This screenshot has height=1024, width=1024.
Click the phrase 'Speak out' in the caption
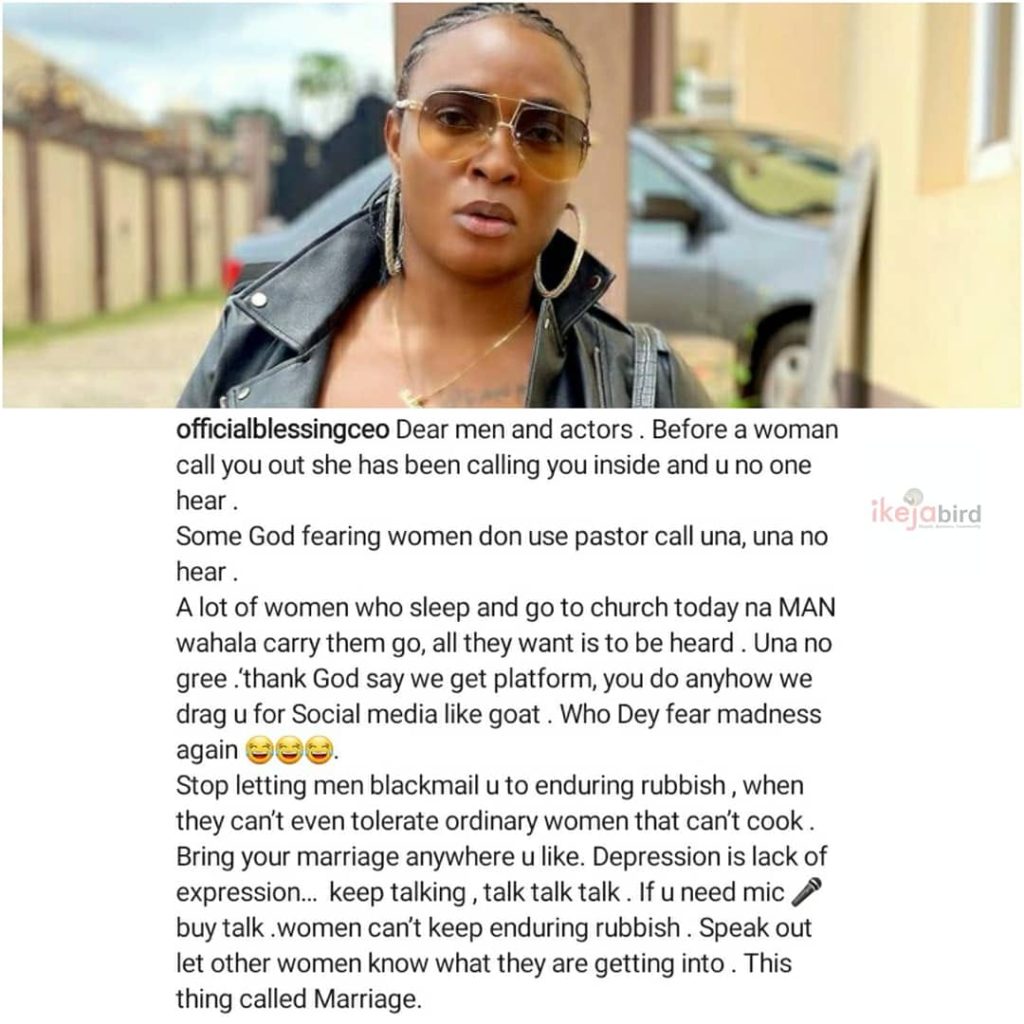755,928
